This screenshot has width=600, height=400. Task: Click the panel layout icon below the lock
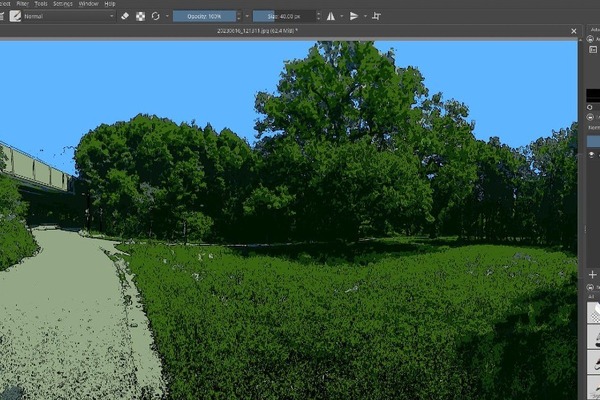593,49
